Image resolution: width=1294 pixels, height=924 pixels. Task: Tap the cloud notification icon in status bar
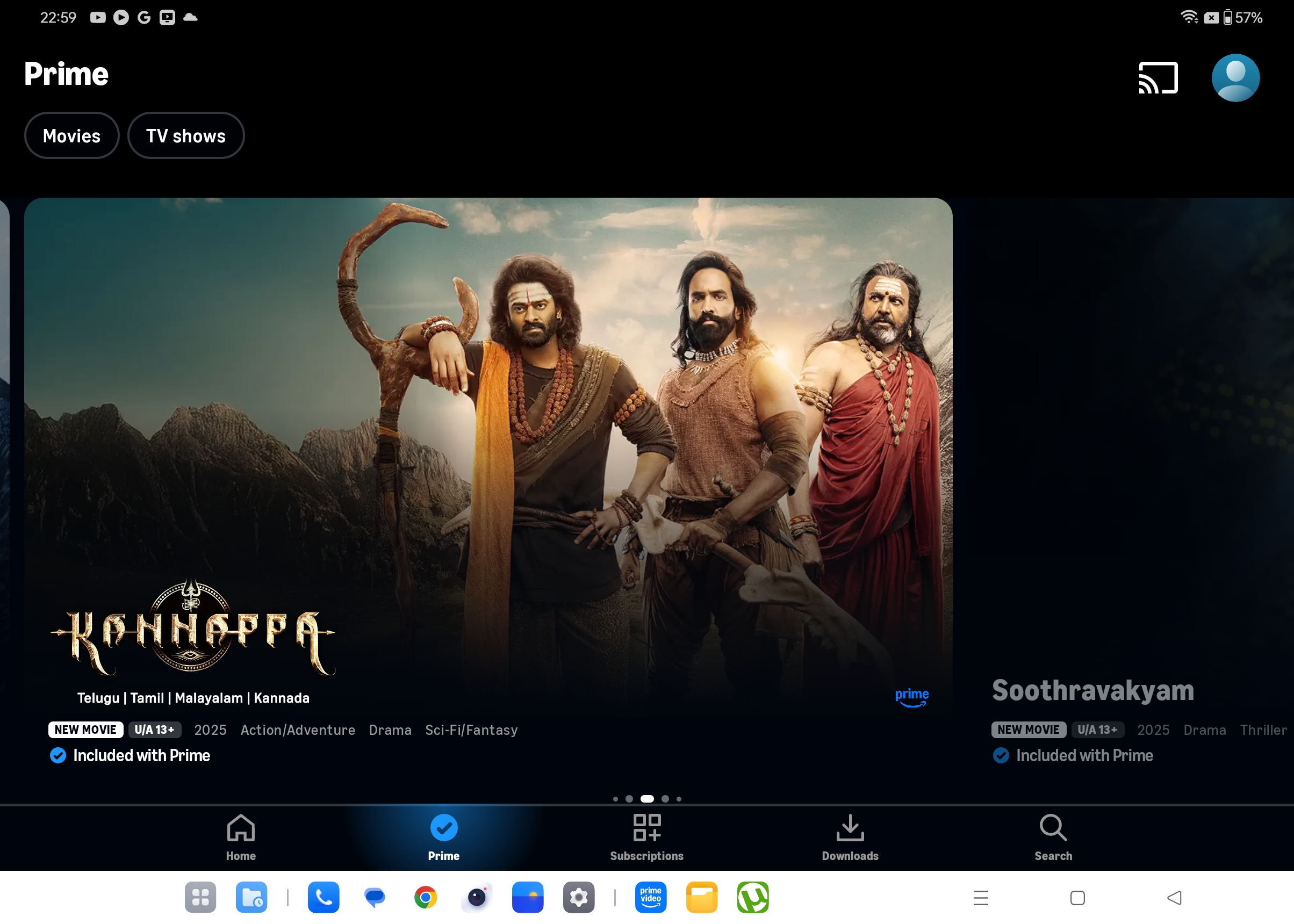point(190,18)
